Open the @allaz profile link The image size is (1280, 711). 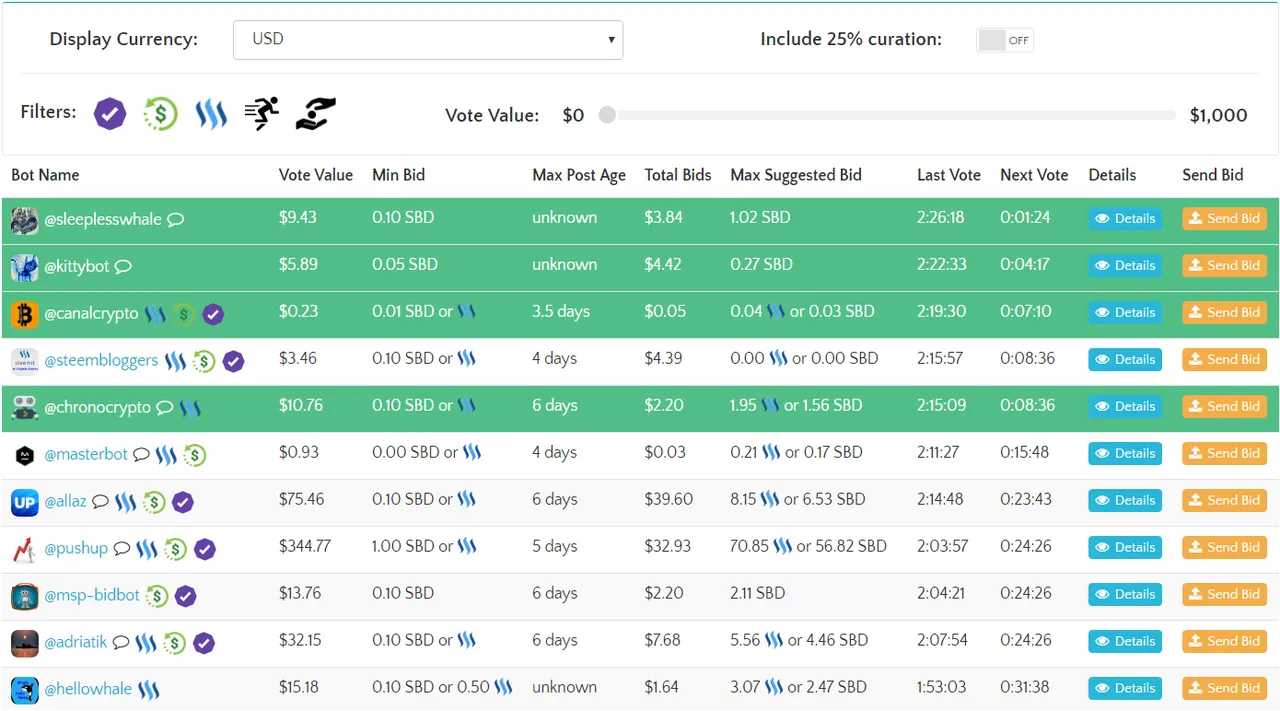click(65, 501)
